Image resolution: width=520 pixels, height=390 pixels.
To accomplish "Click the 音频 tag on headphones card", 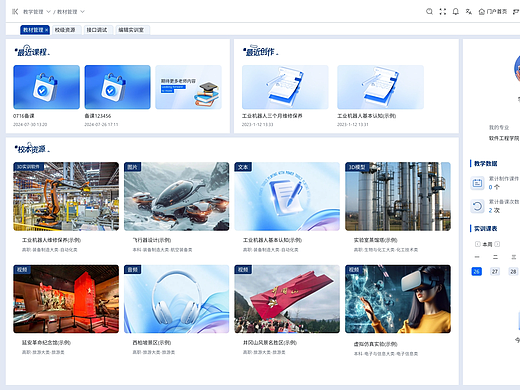I will [132, 269].
